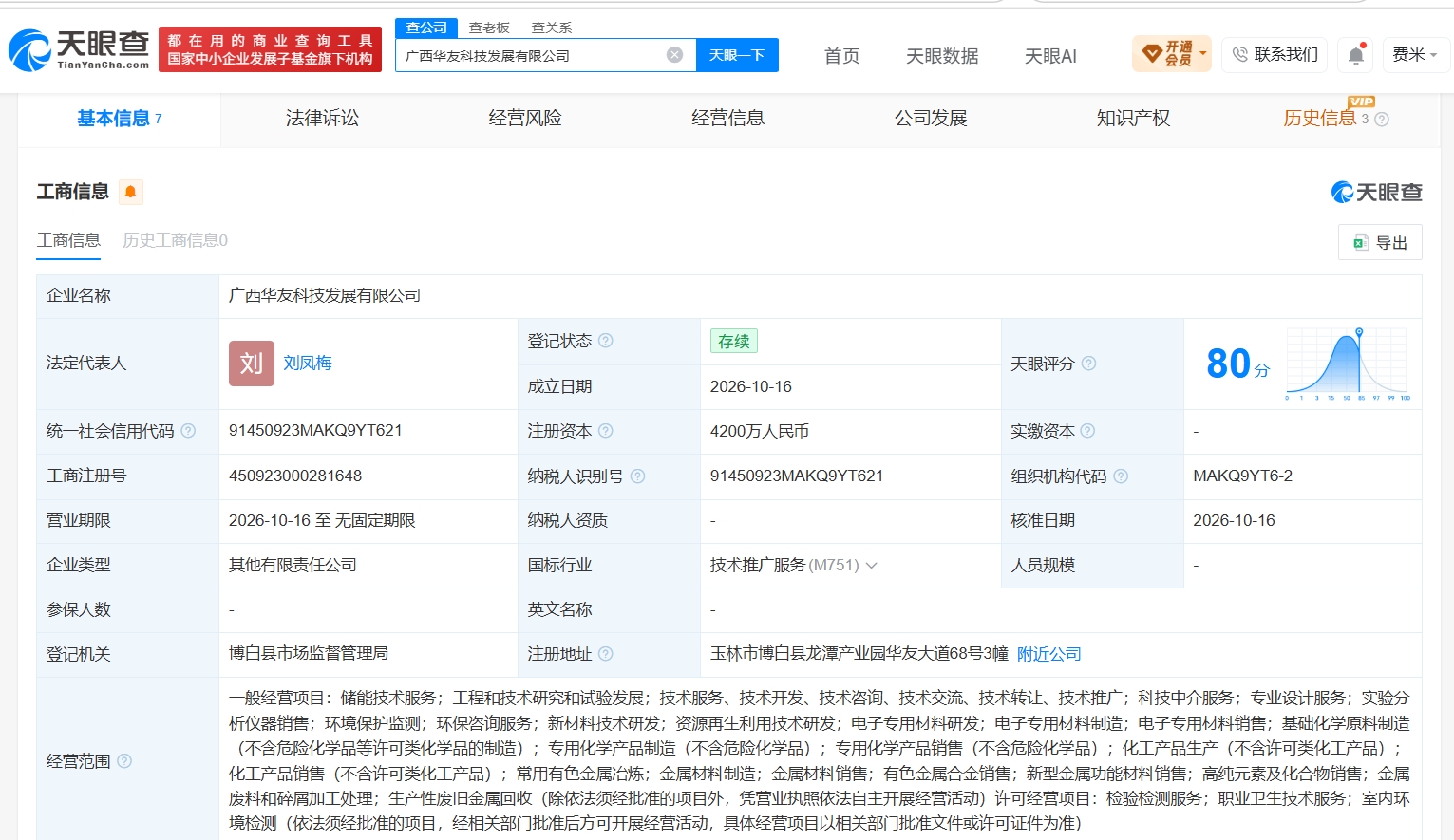This screenshot has height=840, width=1454.
Task: Click the 天眼一下 search button
Action: pyautogui.click(x=737, y=55)
